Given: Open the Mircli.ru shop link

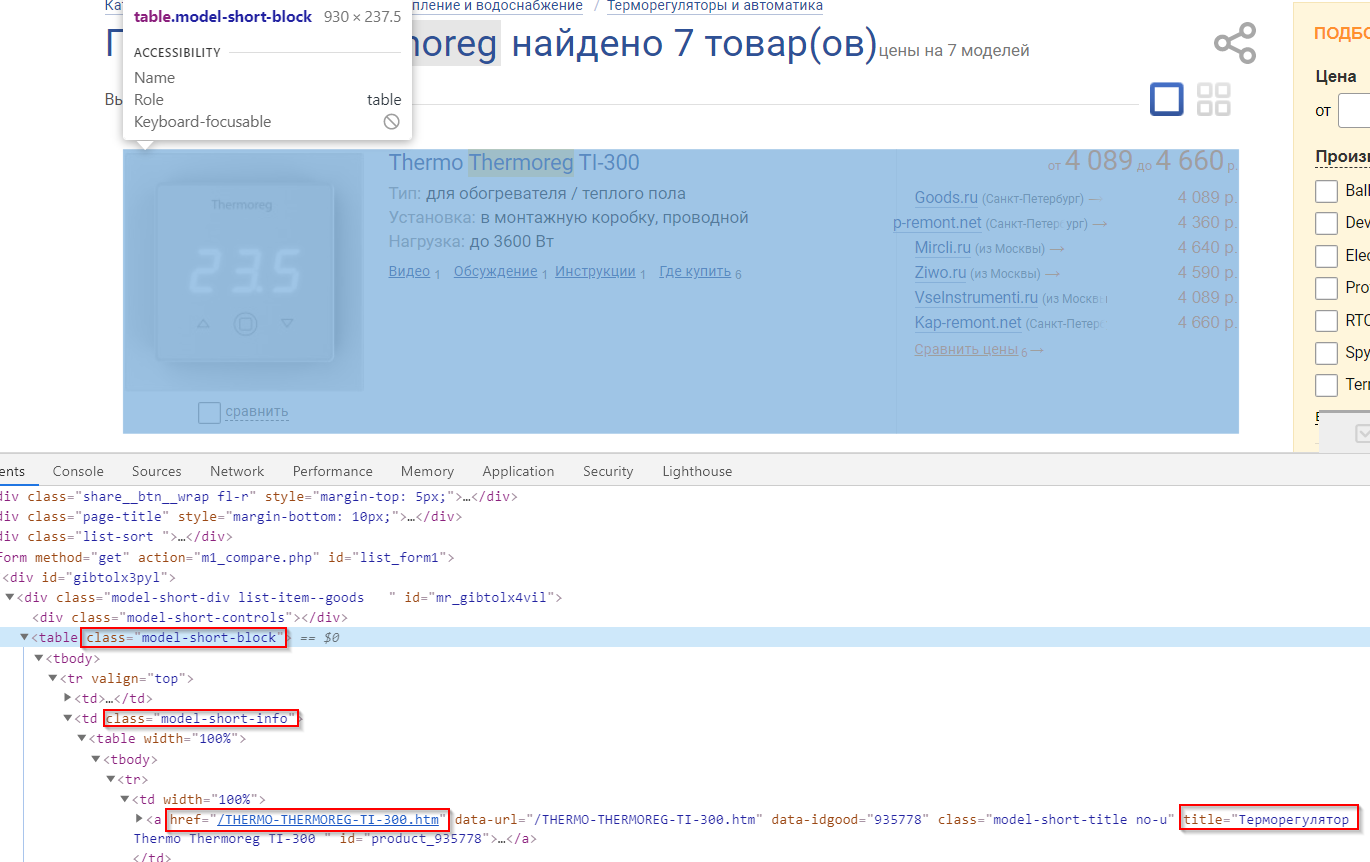Looking at the screenshot, I should tap(942, 248).
